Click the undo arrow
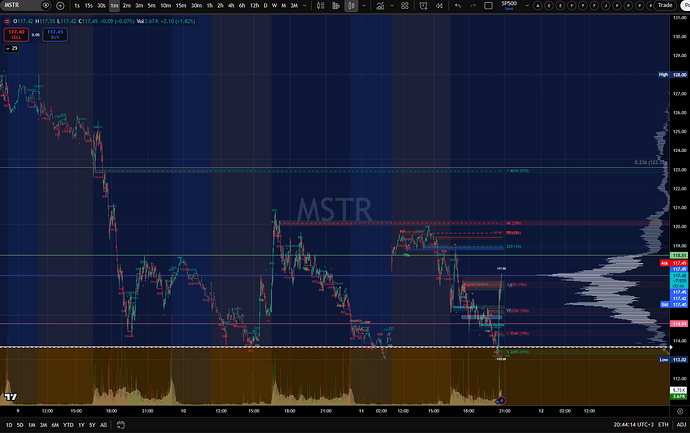 458,6
